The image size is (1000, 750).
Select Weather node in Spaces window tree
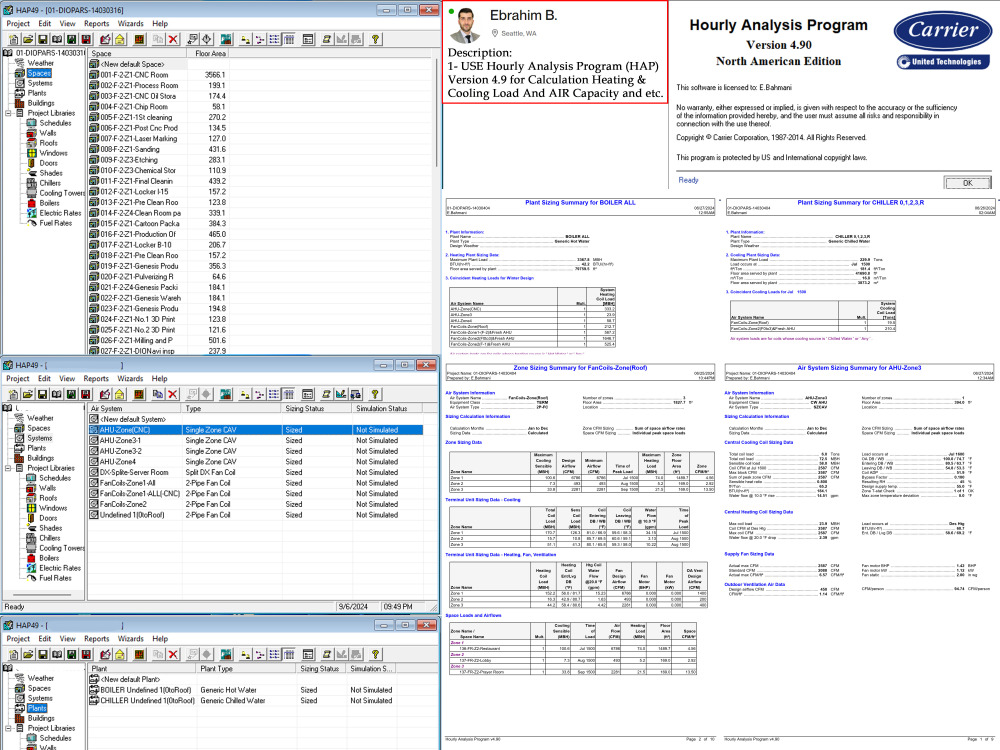pyautogui.click(x=40, y=63)
